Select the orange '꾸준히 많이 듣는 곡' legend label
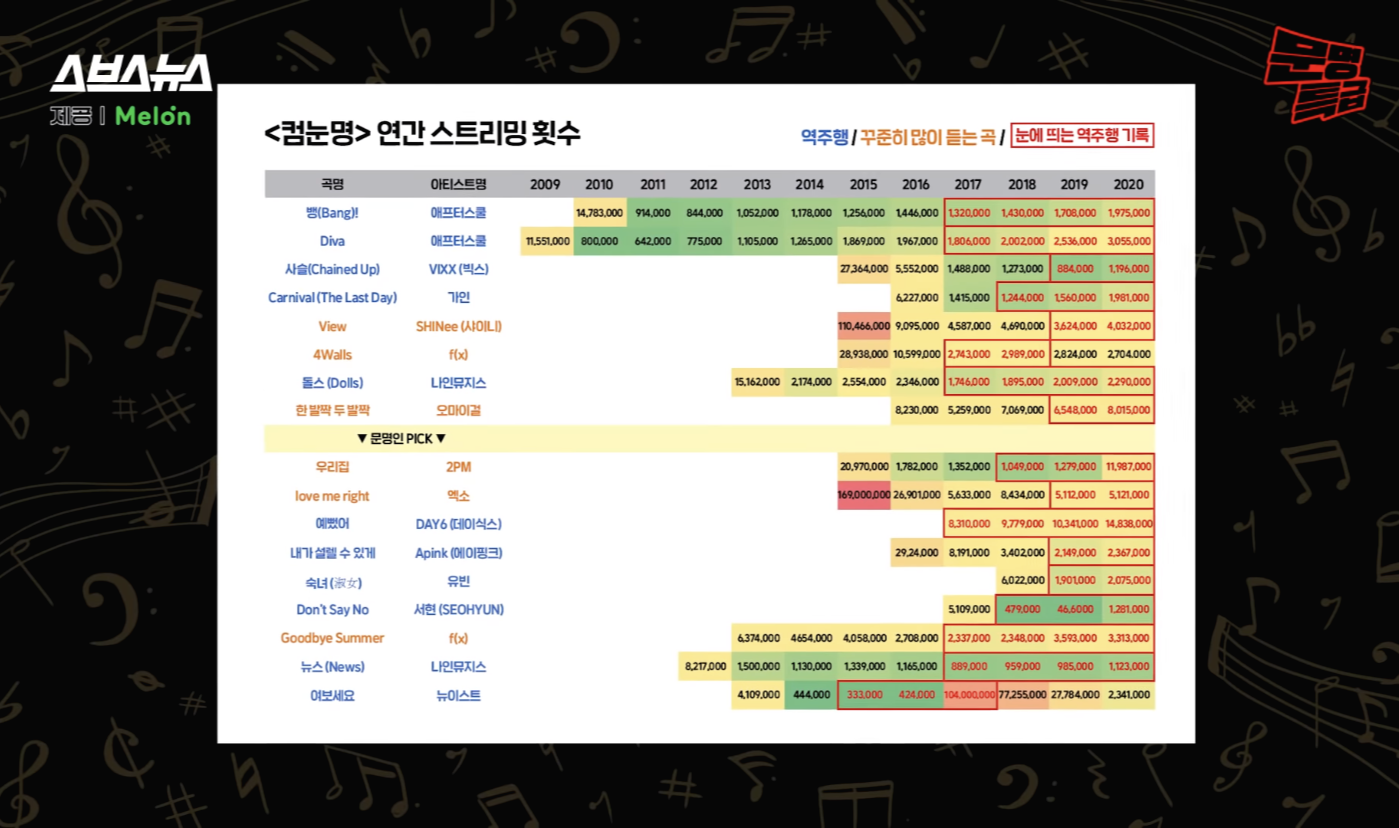1399x828 pixels. [x=928, y=136]
